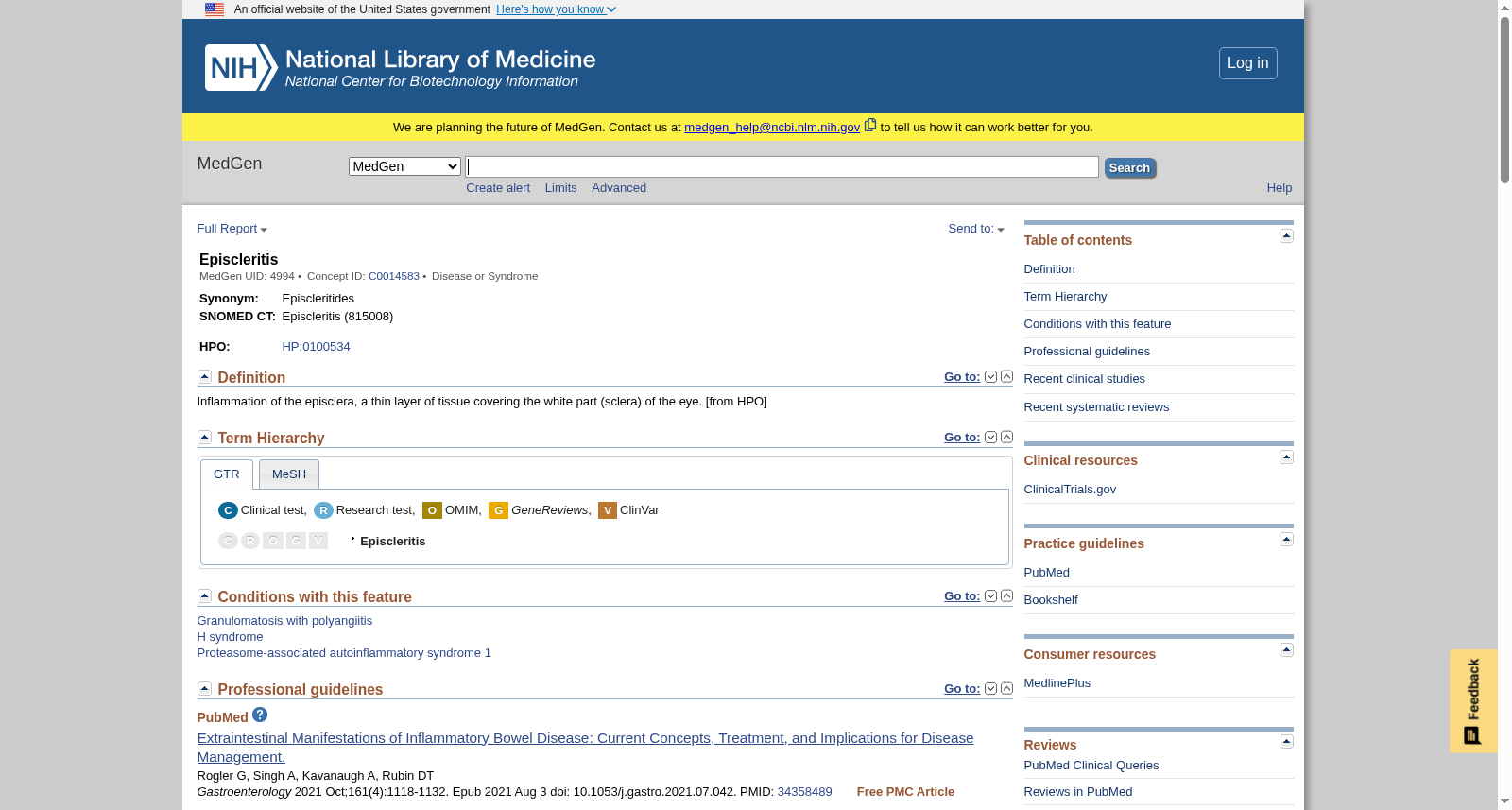Click the PubMed help question mark icon
1512x810 pixels.
point(260,715)
